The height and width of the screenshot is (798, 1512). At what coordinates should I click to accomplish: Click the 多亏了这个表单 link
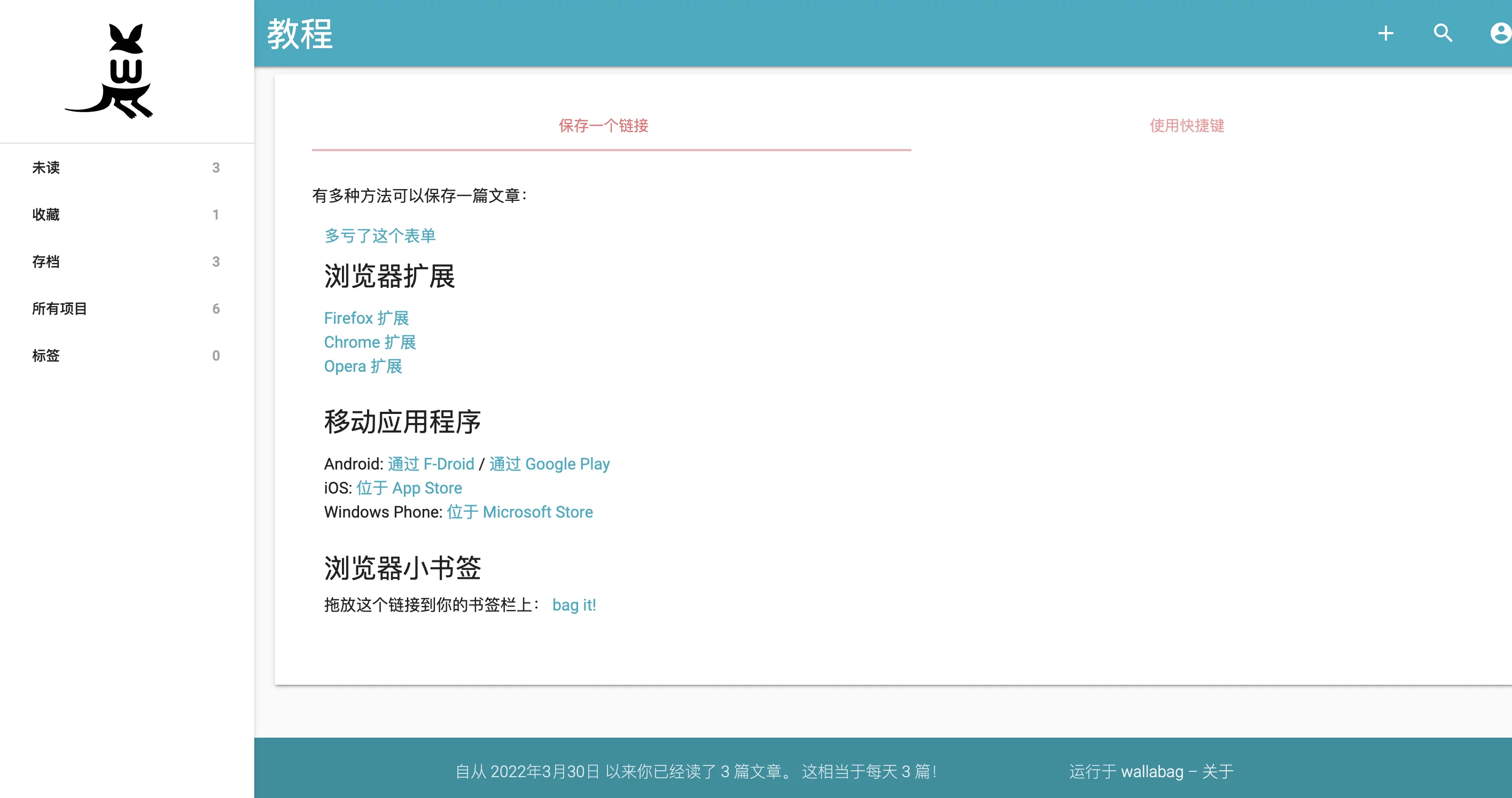point(380,236)
